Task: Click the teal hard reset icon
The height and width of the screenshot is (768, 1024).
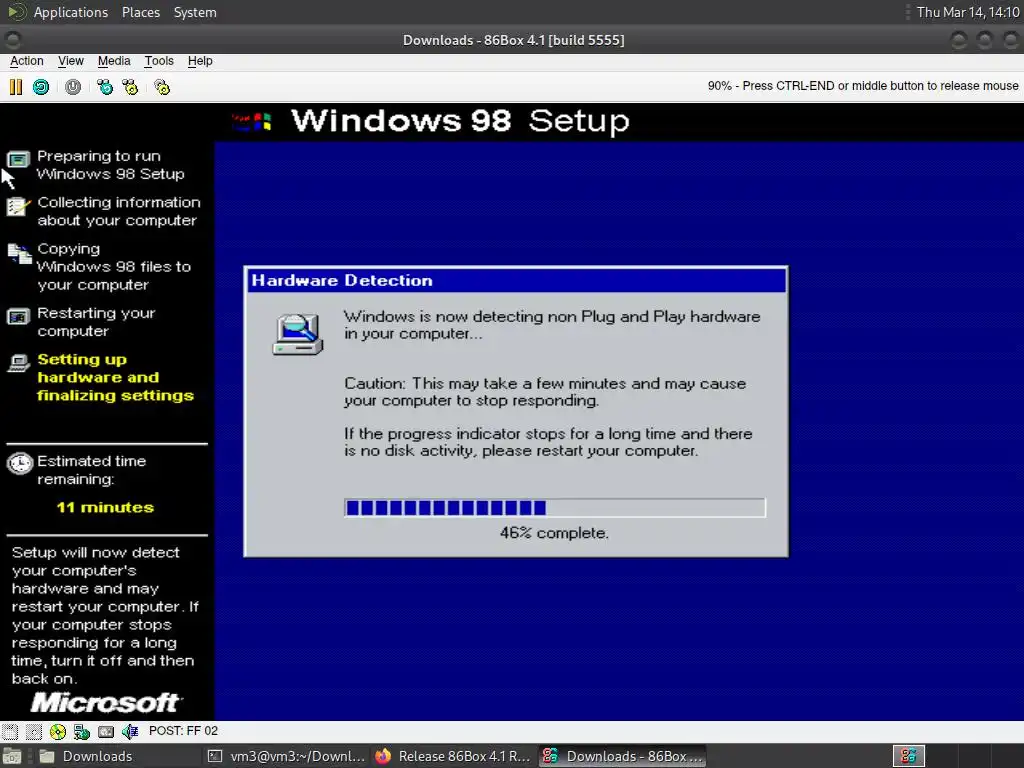Action: coord(41,87)
